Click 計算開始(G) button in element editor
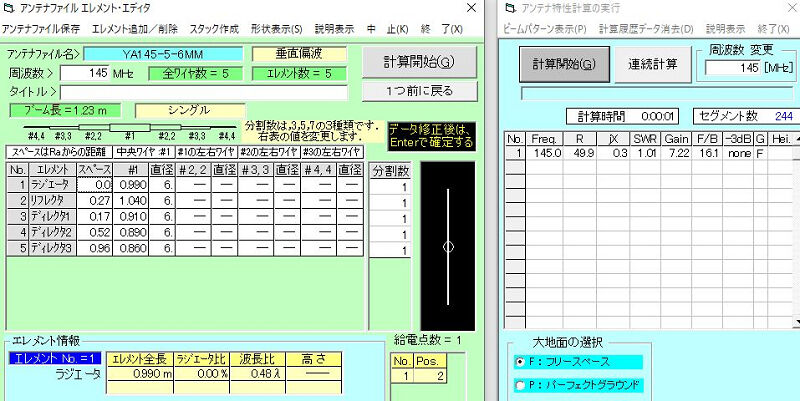This screenshot has height=401, width=800. [419, 62]
